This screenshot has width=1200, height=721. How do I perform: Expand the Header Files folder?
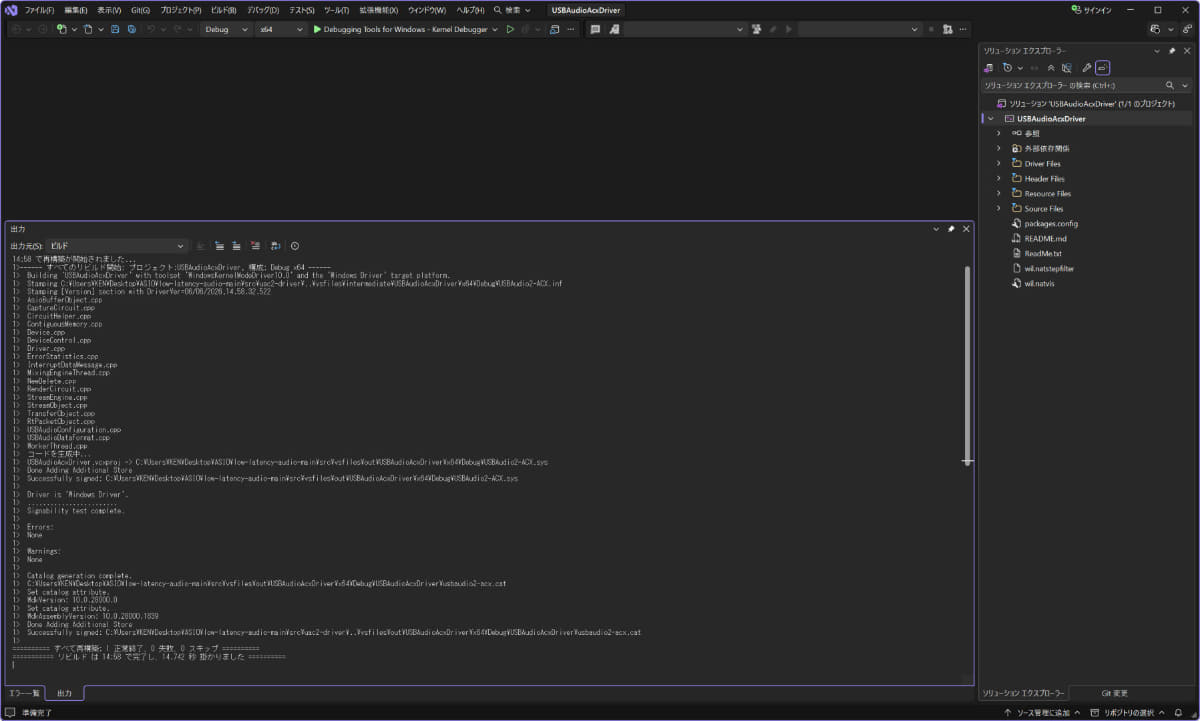click(x=998, y=179)
